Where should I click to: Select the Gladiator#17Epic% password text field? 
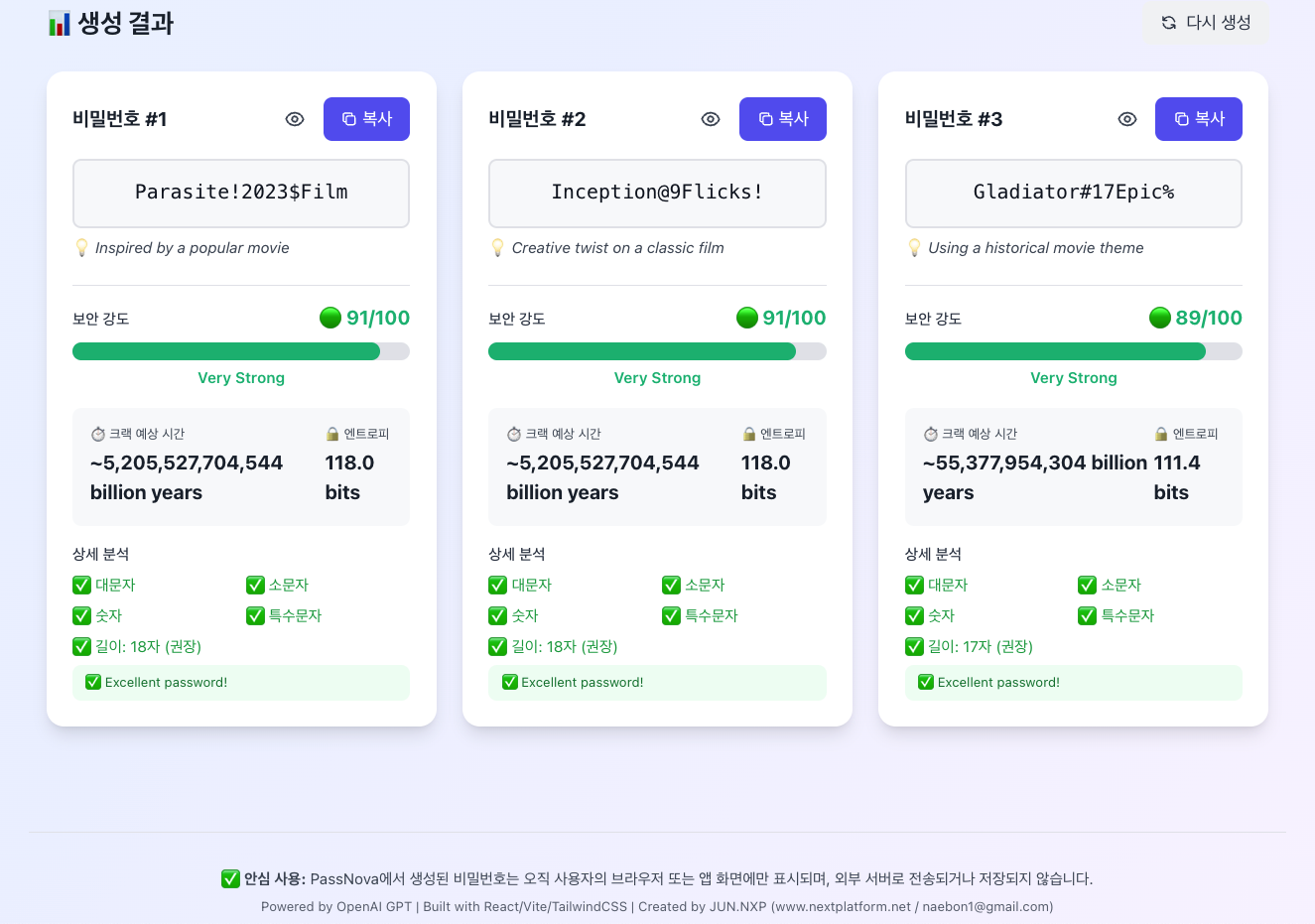coord(1073,193)
